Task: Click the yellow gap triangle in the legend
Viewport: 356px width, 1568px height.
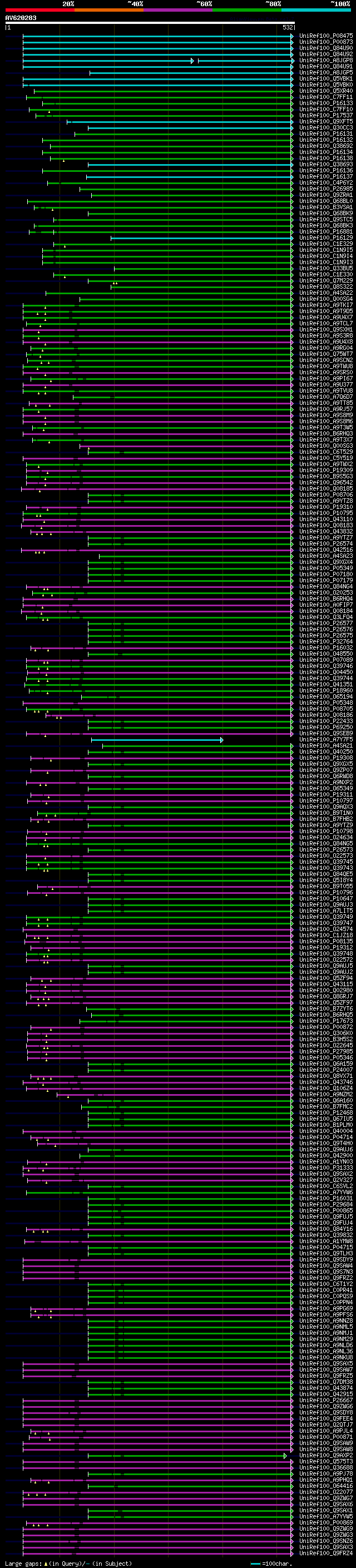Action: coord(46,1563)
